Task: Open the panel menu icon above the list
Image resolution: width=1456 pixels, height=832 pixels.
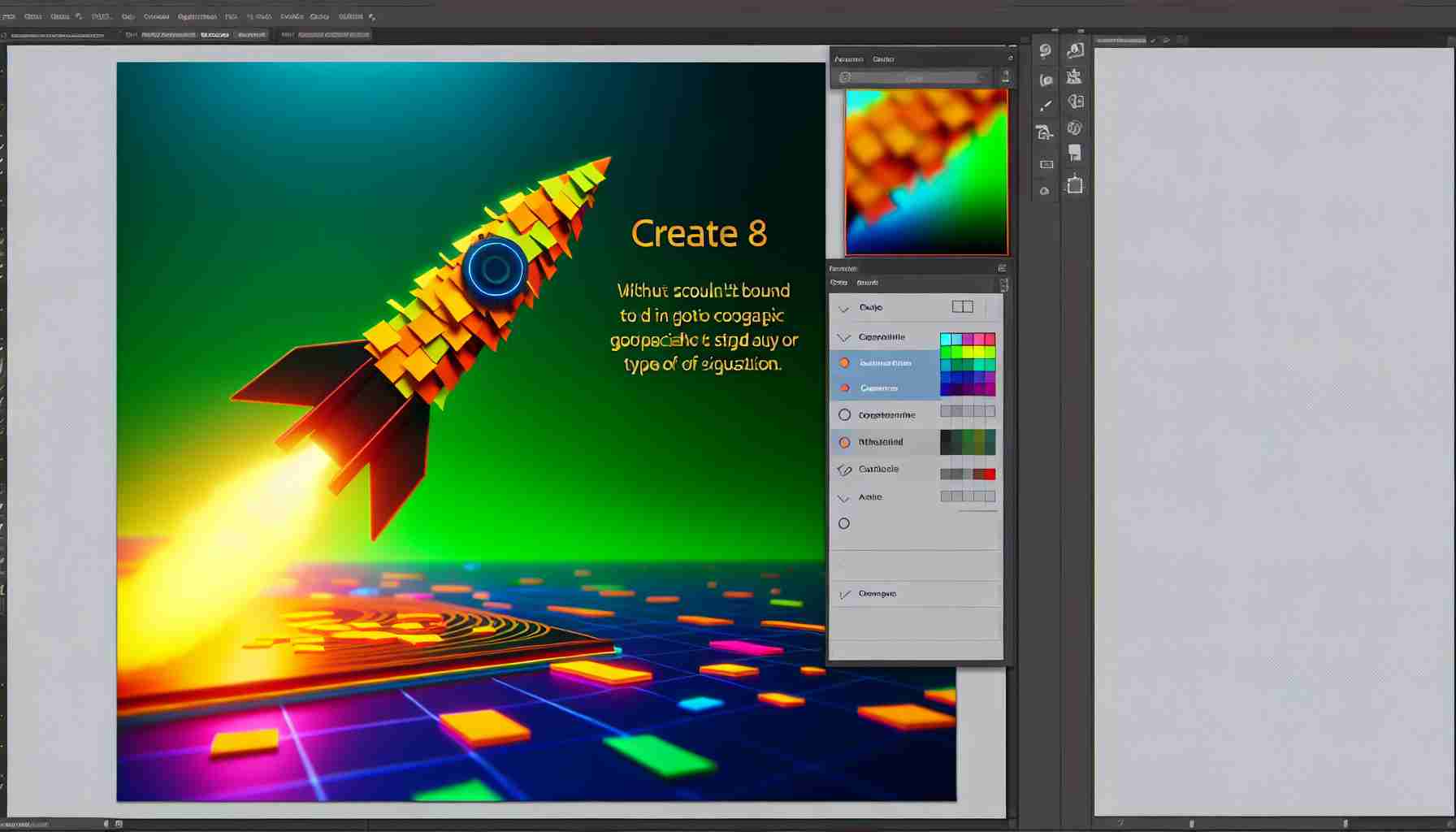Action: tap(1002, 268)
